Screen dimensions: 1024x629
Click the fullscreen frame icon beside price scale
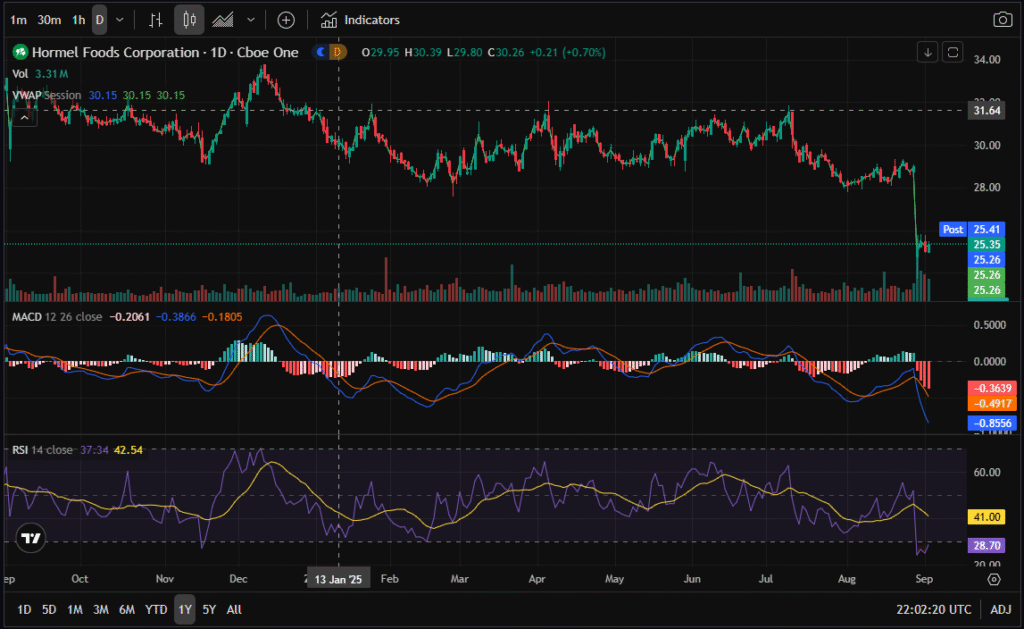coord(953,52)
